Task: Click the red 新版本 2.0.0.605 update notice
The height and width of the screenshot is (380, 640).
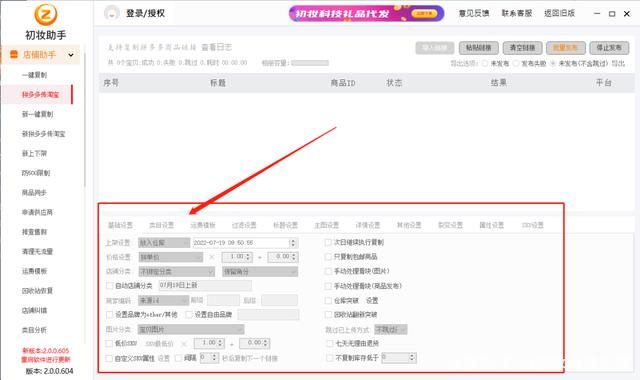Action: pyautogui.click(x=46, y=355)
